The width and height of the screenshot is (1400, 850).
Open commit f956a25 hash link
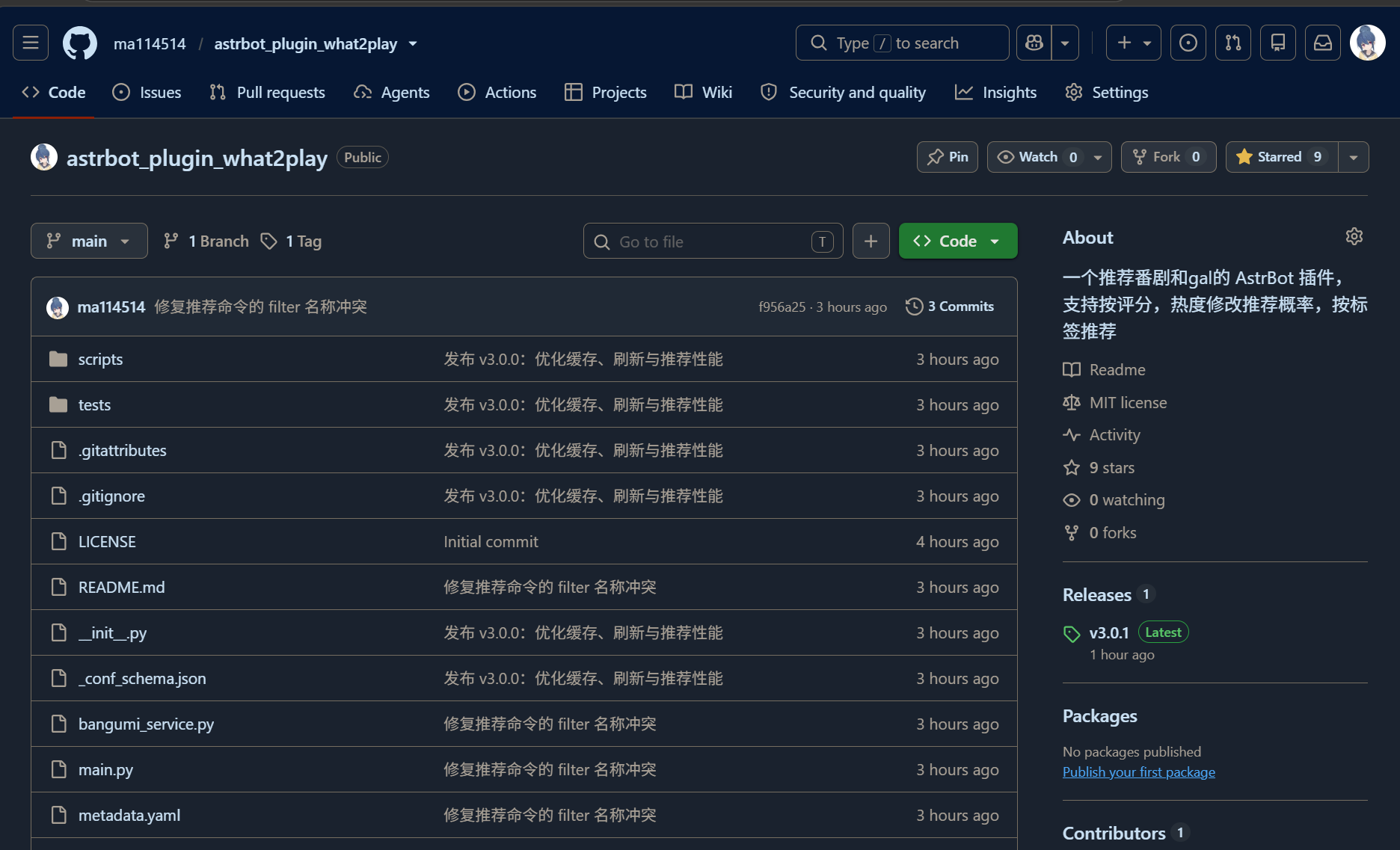tap(782, 307)
